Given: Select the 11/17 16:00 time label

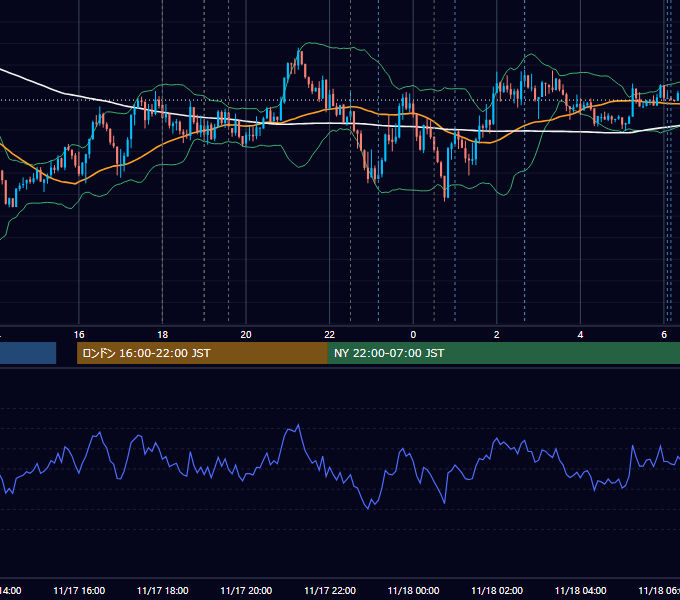Looking at the screenshot, I should point(79,590).
